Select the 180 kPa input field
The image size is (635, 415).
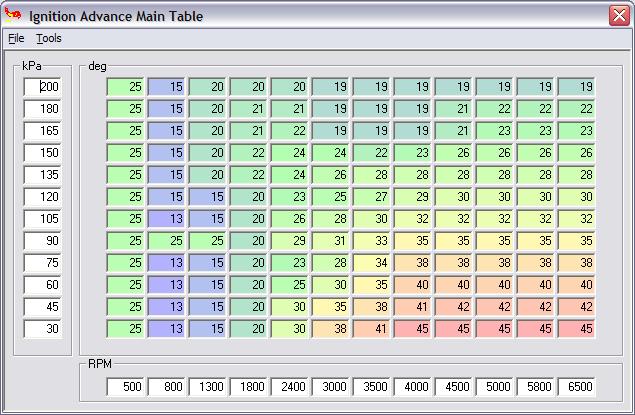click(x=42, y=109)
